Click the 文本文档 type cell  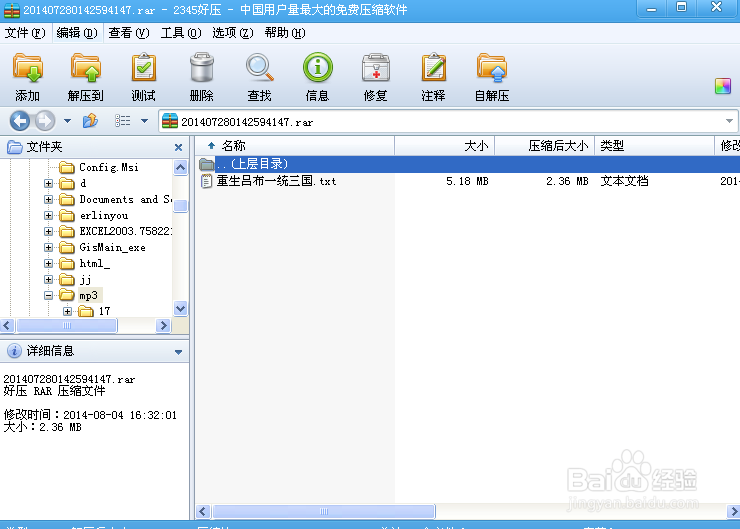624,181
